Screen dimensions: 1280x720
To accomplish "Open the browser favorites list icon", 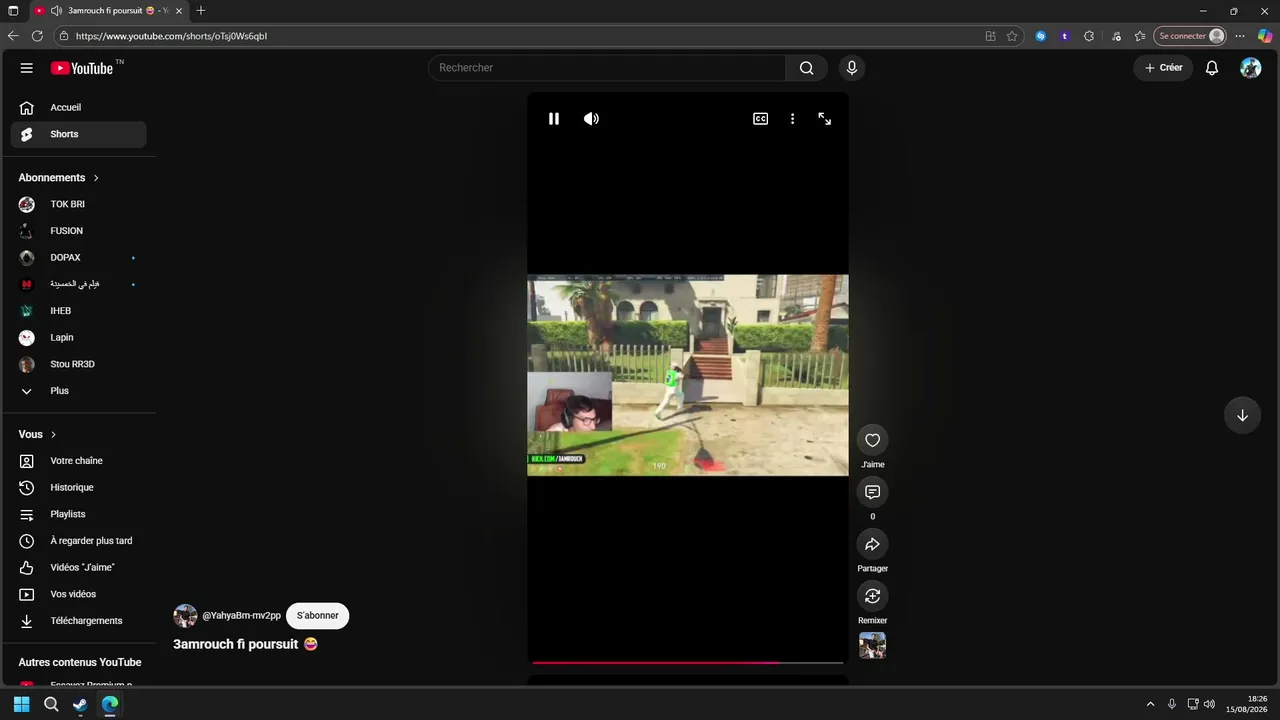I will click(x=1140, y=36).
